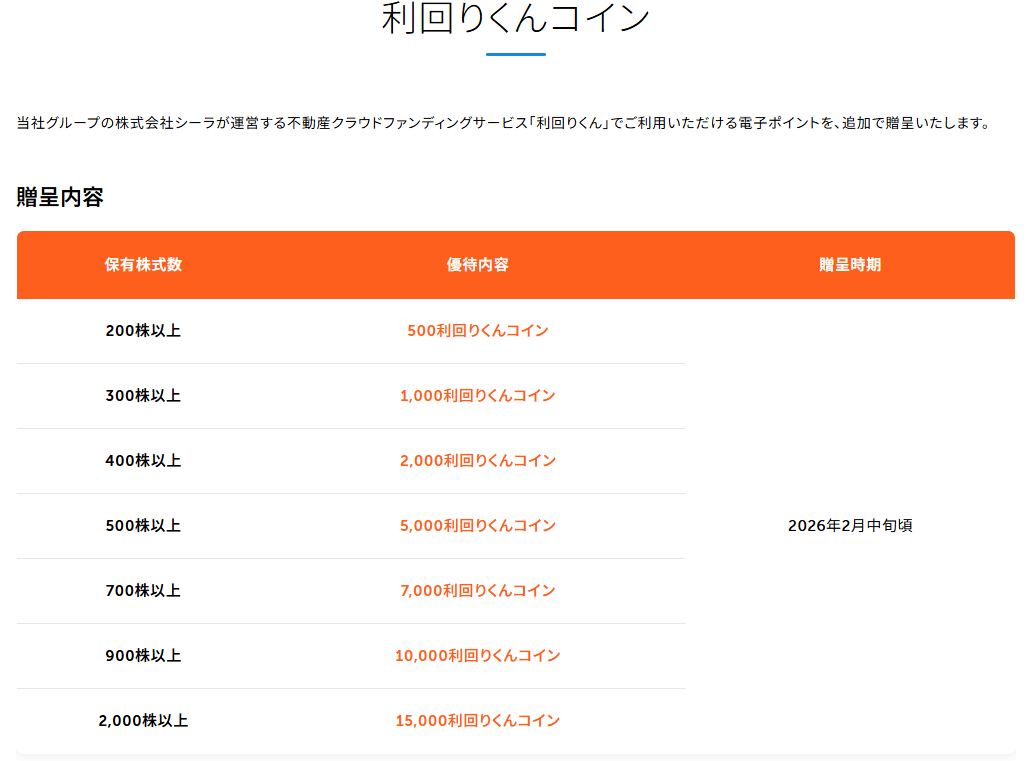Image resolution: width=1027 pixels, height=761 pixels.
Task: Select the 優待内容 column header
Action: point(477,265)
